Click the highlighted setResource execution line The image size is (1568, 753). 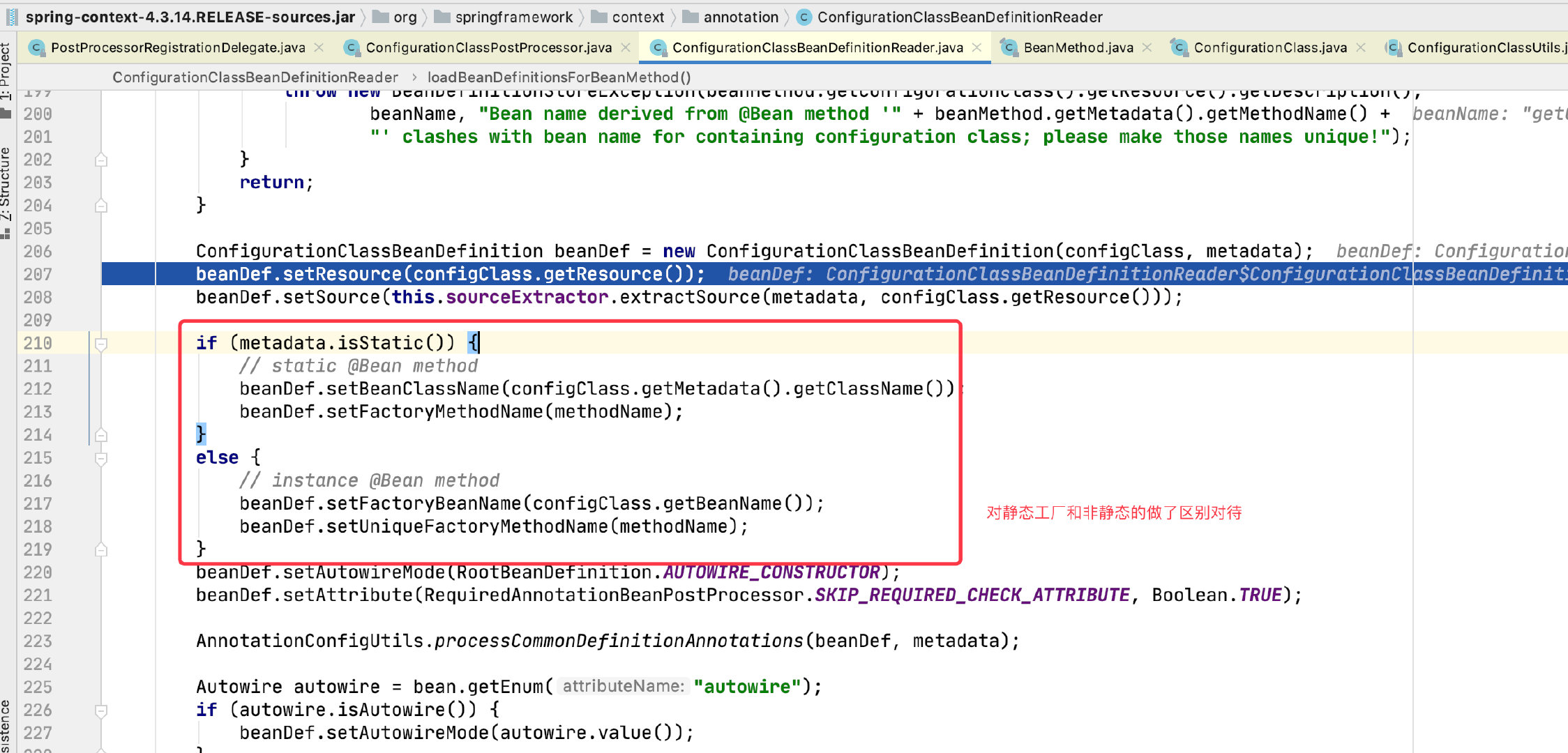pyautogui.click(x=834, y=274)
